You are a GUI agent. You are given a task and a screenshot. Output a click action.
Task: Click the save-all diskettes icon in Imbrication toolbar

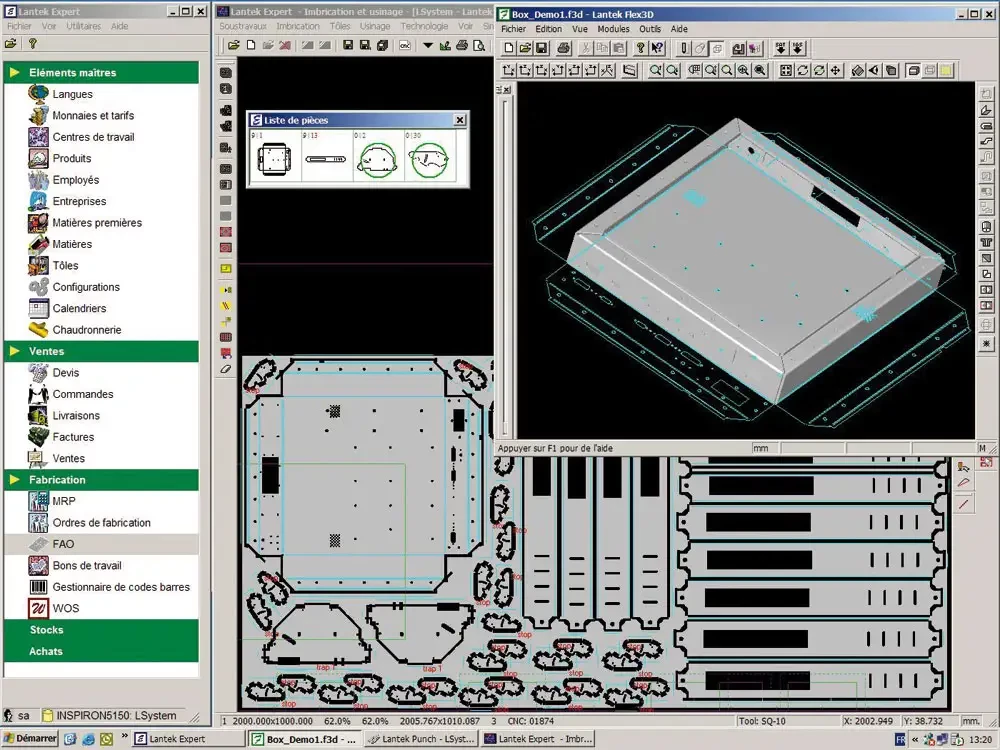pos(382,45)
